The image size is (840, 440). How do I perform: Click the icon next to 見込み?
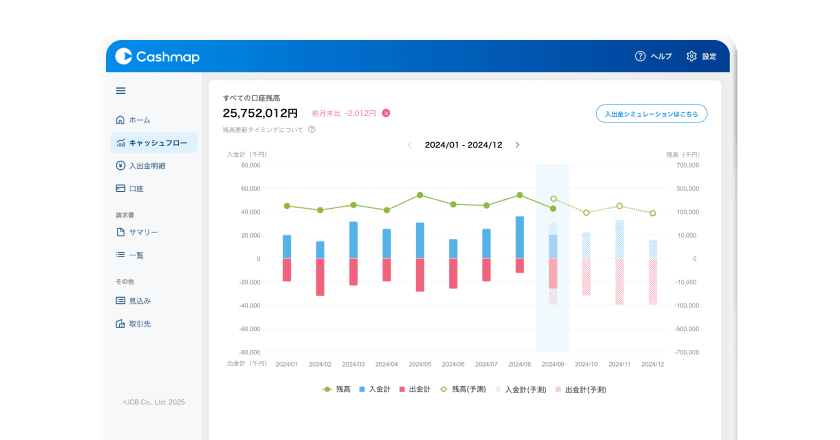coord(120,301)
